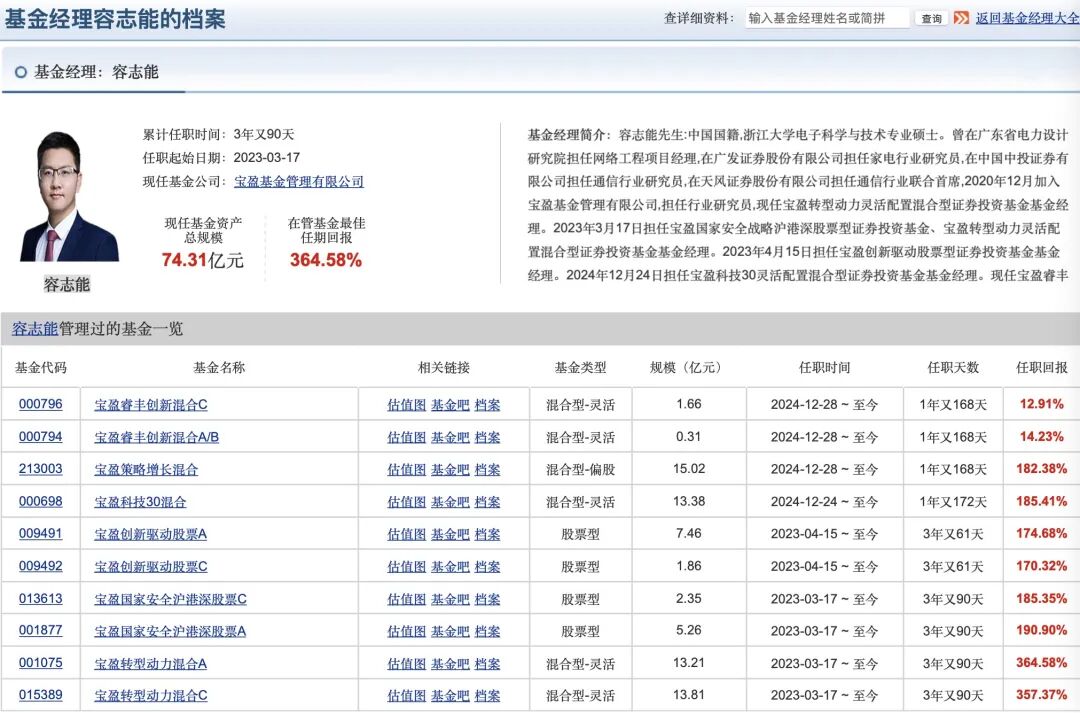The image size is (1080, 713).
Task: Open 档案 for 宝盈策略增长混合
Action: coord(488,470)
